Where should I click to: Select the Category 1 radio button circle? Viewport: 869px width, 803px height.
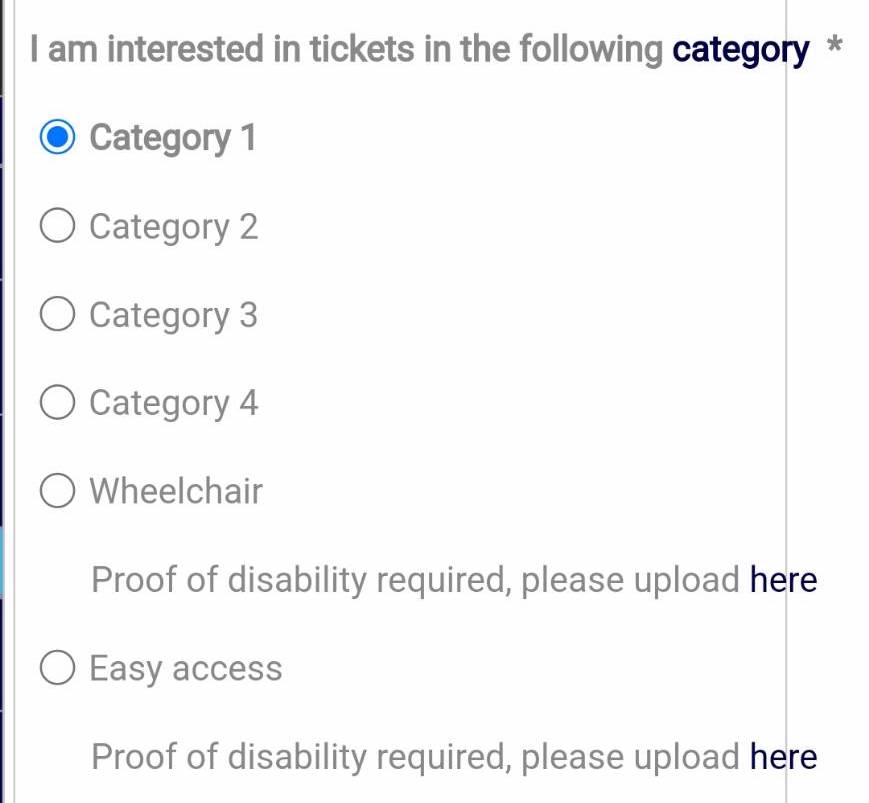coord(58,137)
